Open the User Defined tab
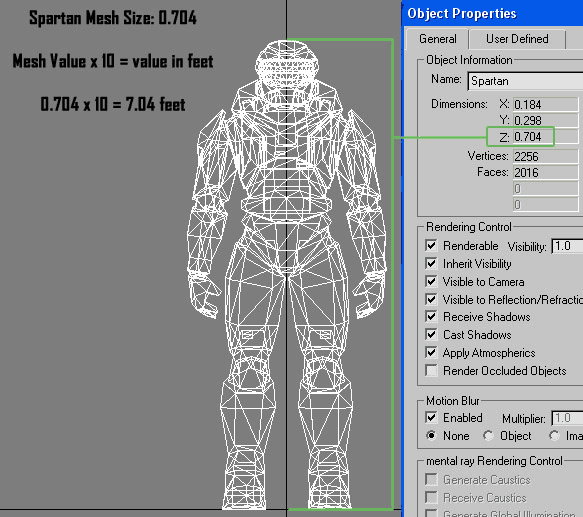The image size is (583, 517). point(517,39)
